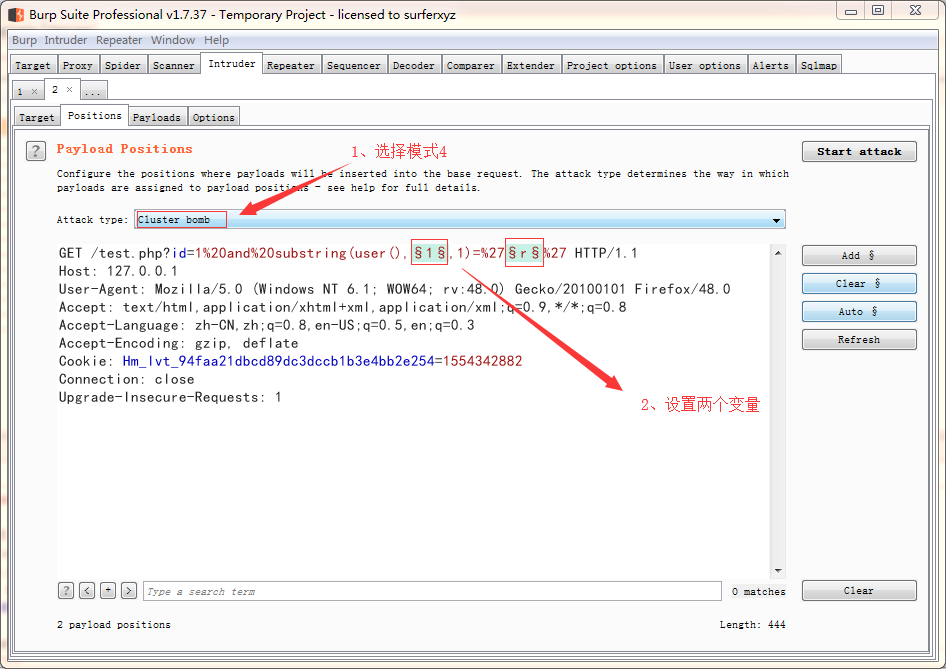
Task: Click the Upgrade-Insecure-Requests: 1 line
Action: coord(170,398)
